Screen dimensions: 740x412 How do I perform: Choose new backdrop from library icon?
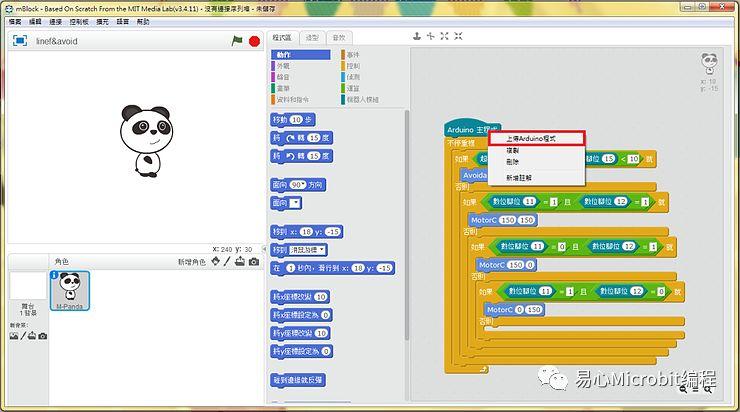click(x=14, y=336)
